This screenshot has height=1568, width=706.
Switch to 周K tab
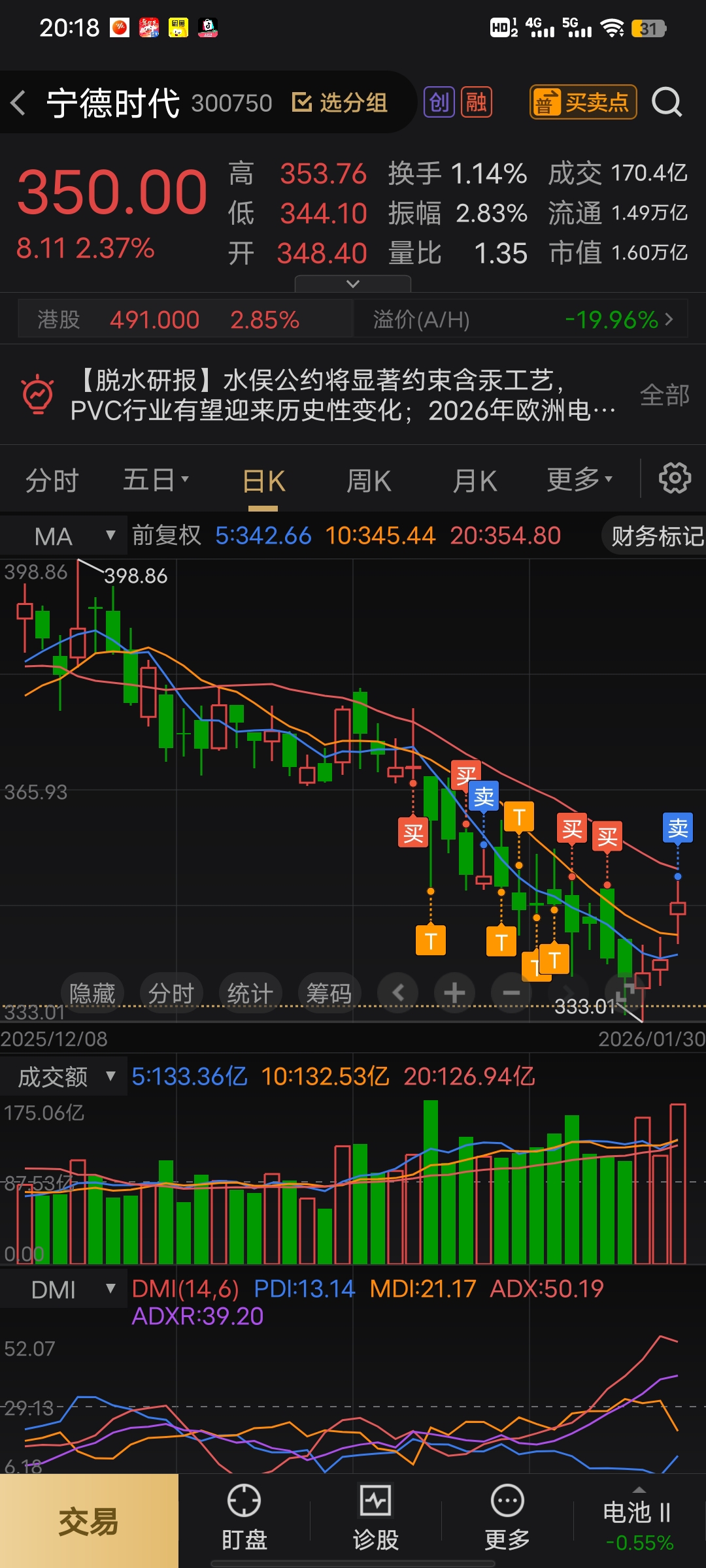point(369,482)
